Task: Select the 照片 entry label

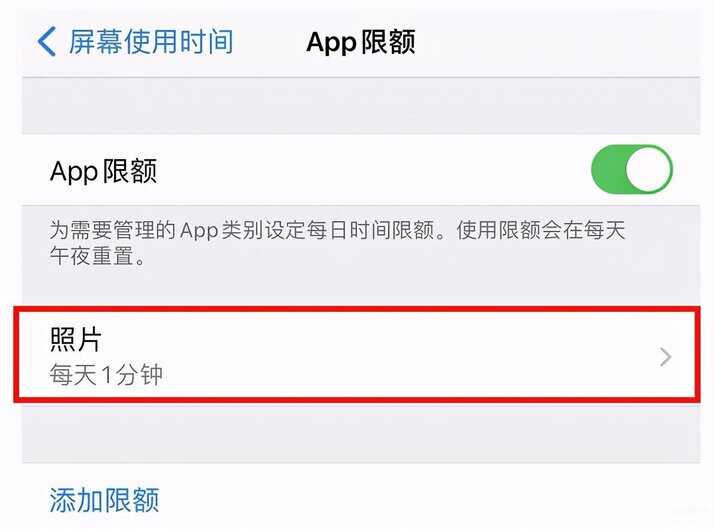Action: [x=76, y=339]
